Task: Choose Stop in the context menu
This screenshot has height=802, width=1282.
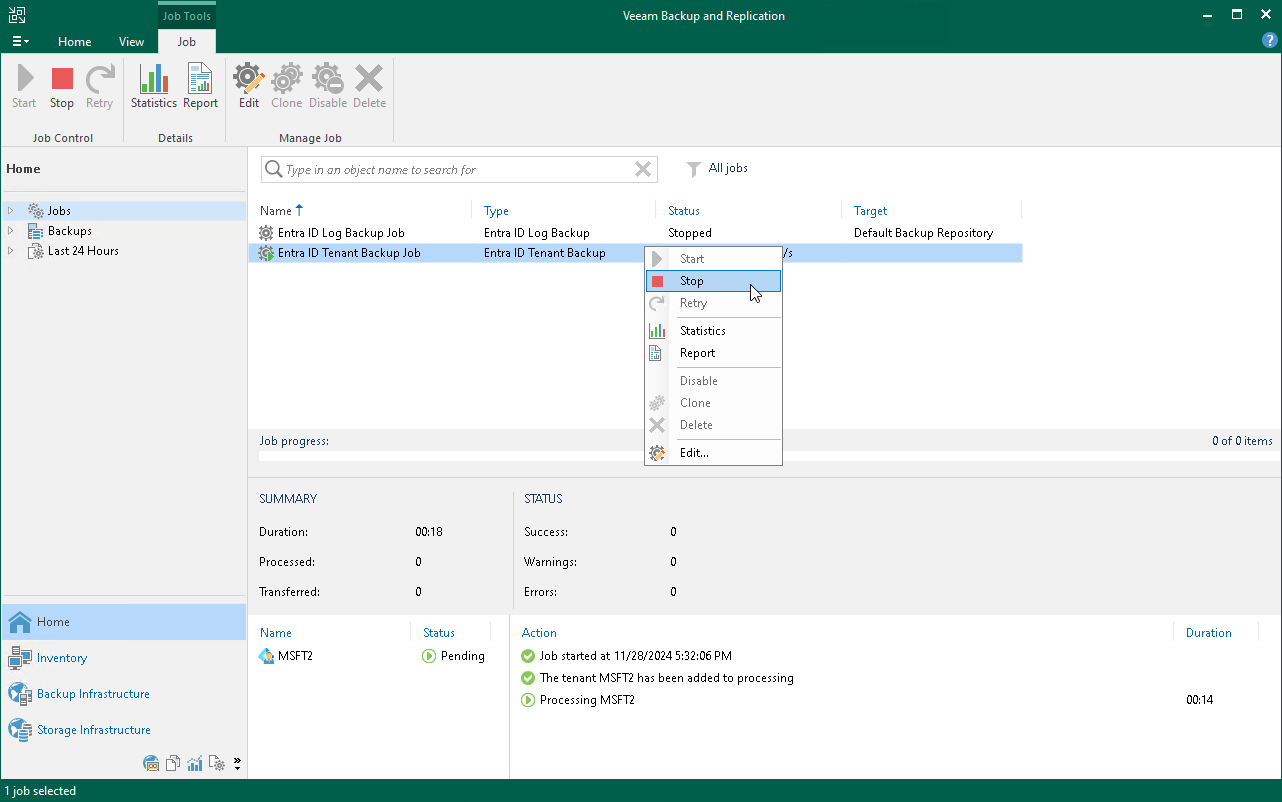Action: [x=713, y=281]
